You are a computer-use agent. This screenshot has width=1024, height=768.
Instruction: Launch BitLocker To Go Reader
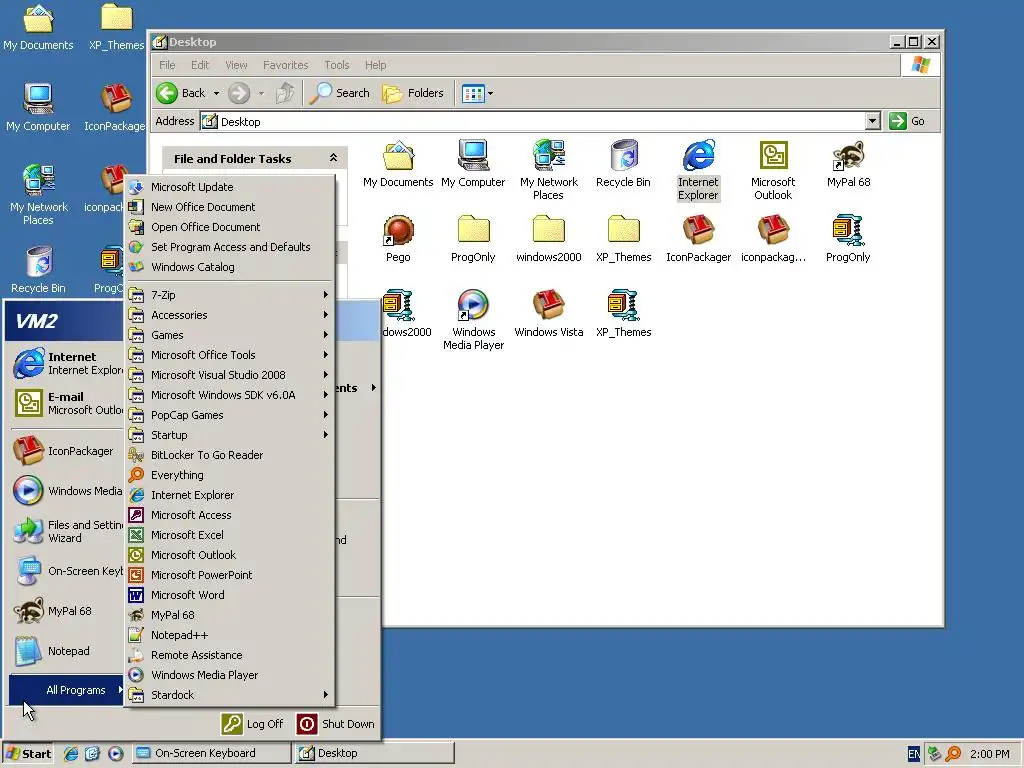[x=230, y=455]
